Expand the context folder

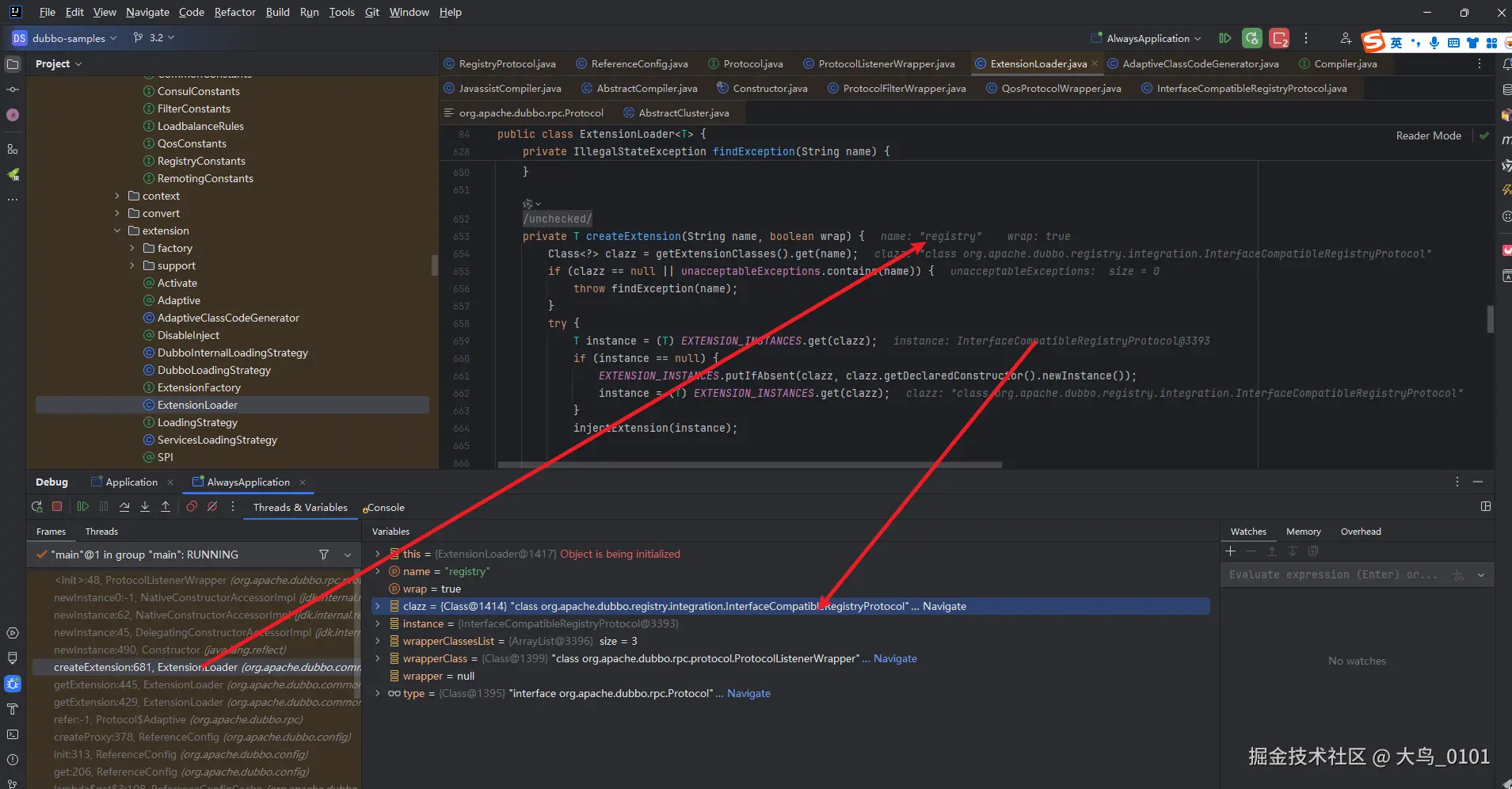tap(117, 196)
